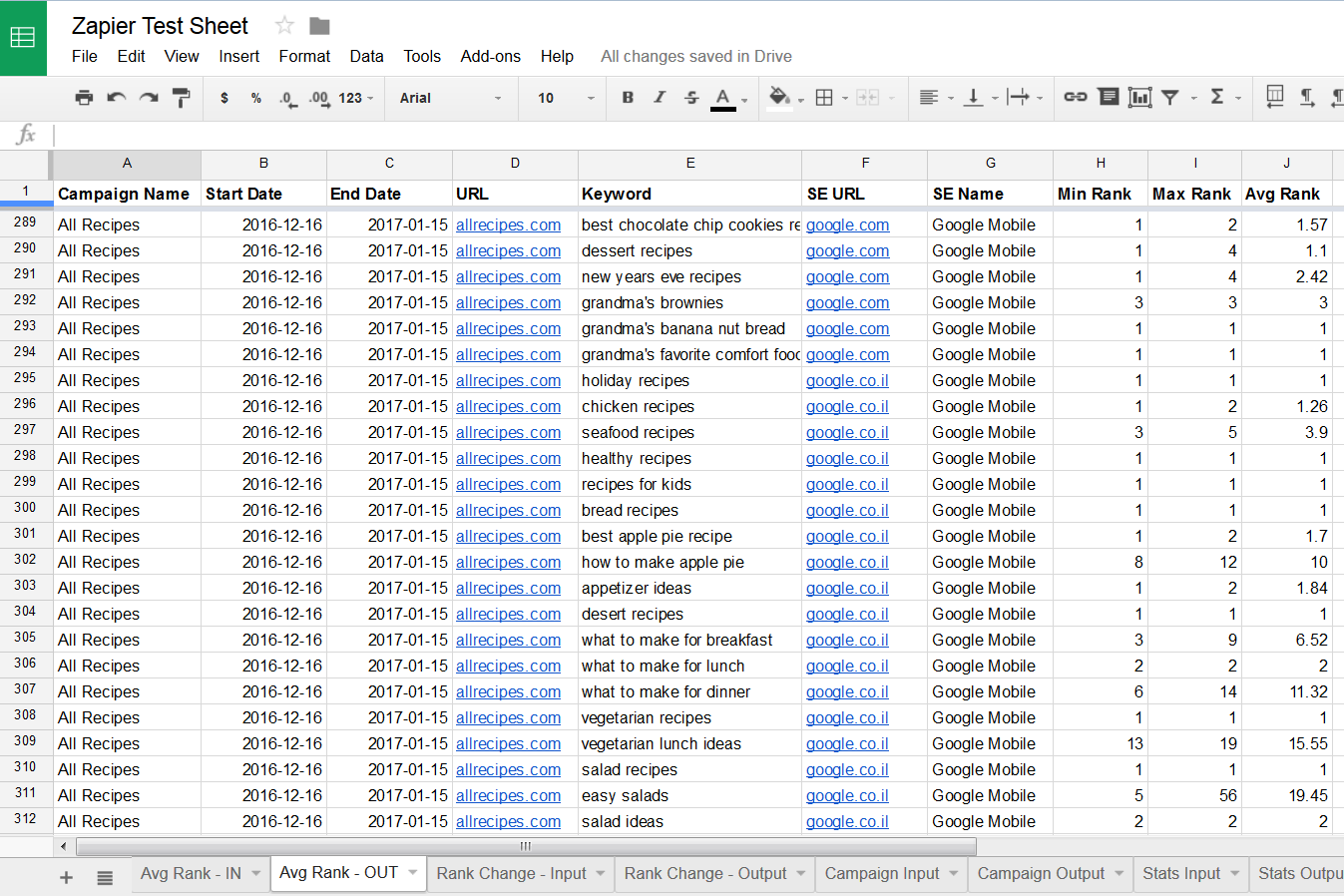Screen dimensions: 1344x896
Task: Insert a chart from toolbar
Action: coord(1139,97)
